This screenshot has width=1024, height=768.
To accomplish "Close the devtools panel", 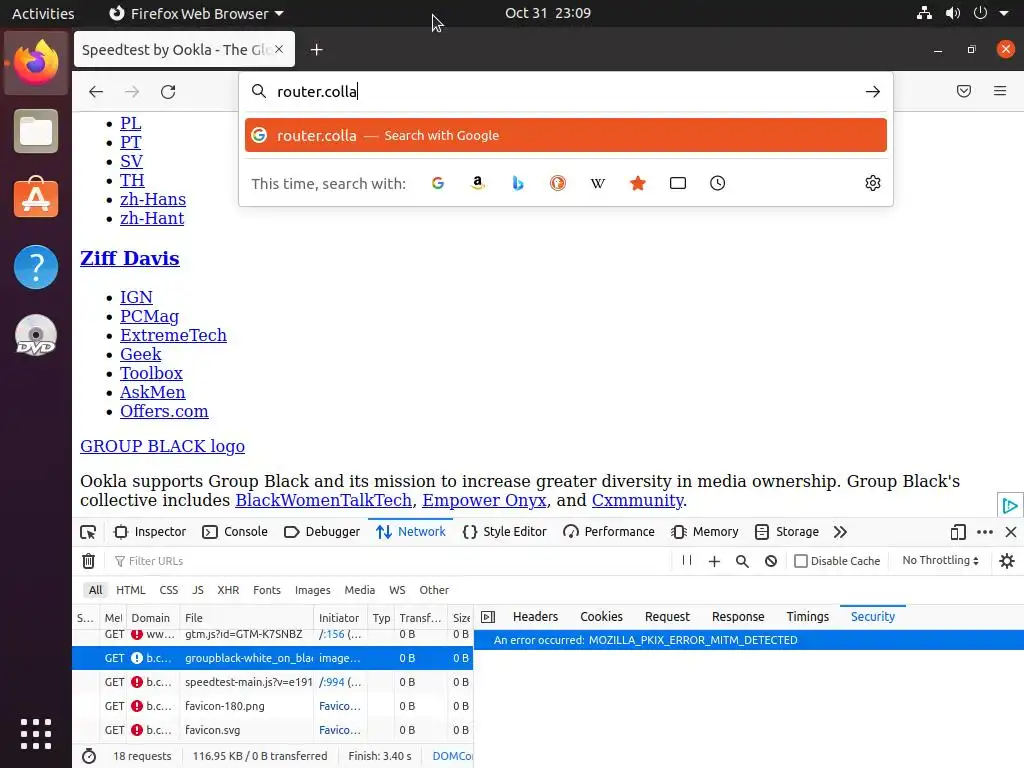I will [x=1011, y=532].
